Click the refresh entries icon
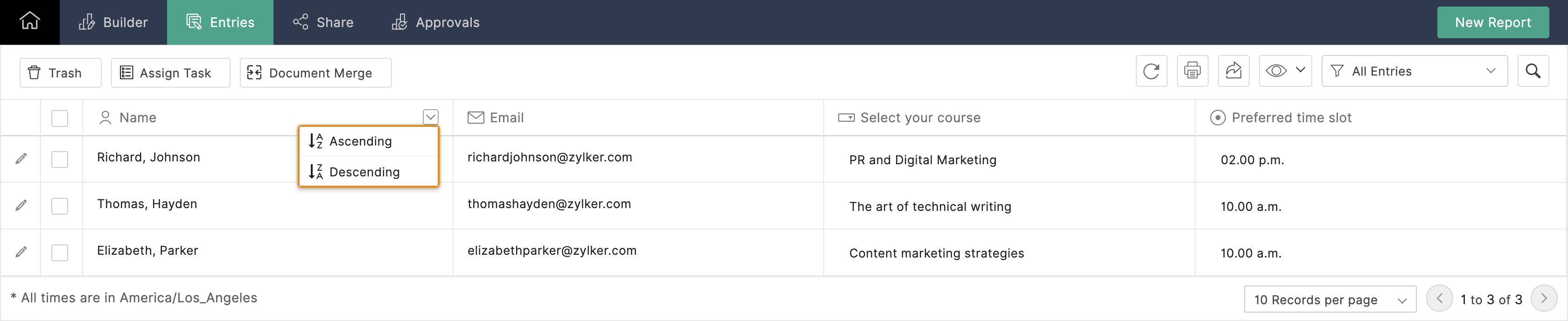 1151,71
